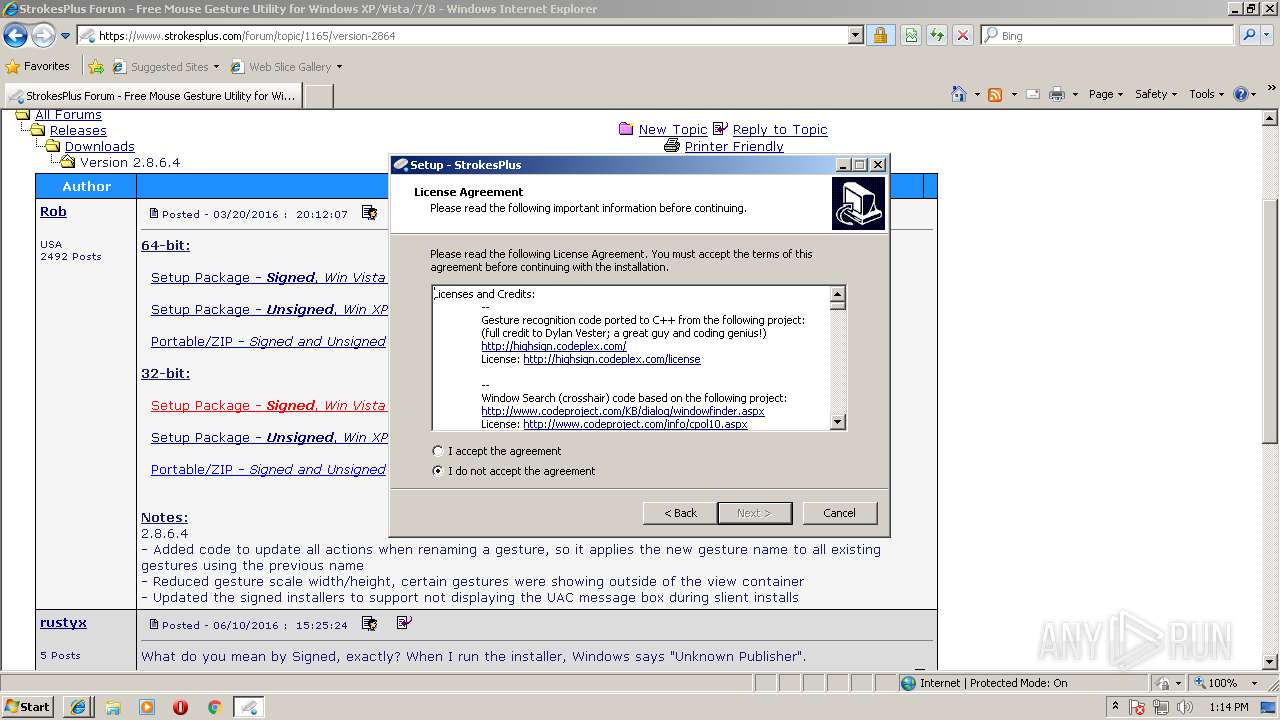Viewport: 1280px width, 720px height.
Task: Show hidden tray icons arrow
Action: pos(1115,707)
